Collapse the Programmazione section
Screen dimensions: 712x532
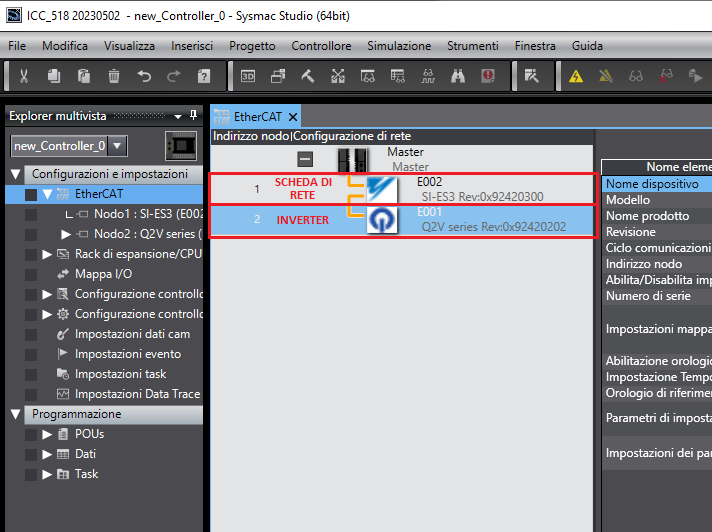tap(15, 414)
